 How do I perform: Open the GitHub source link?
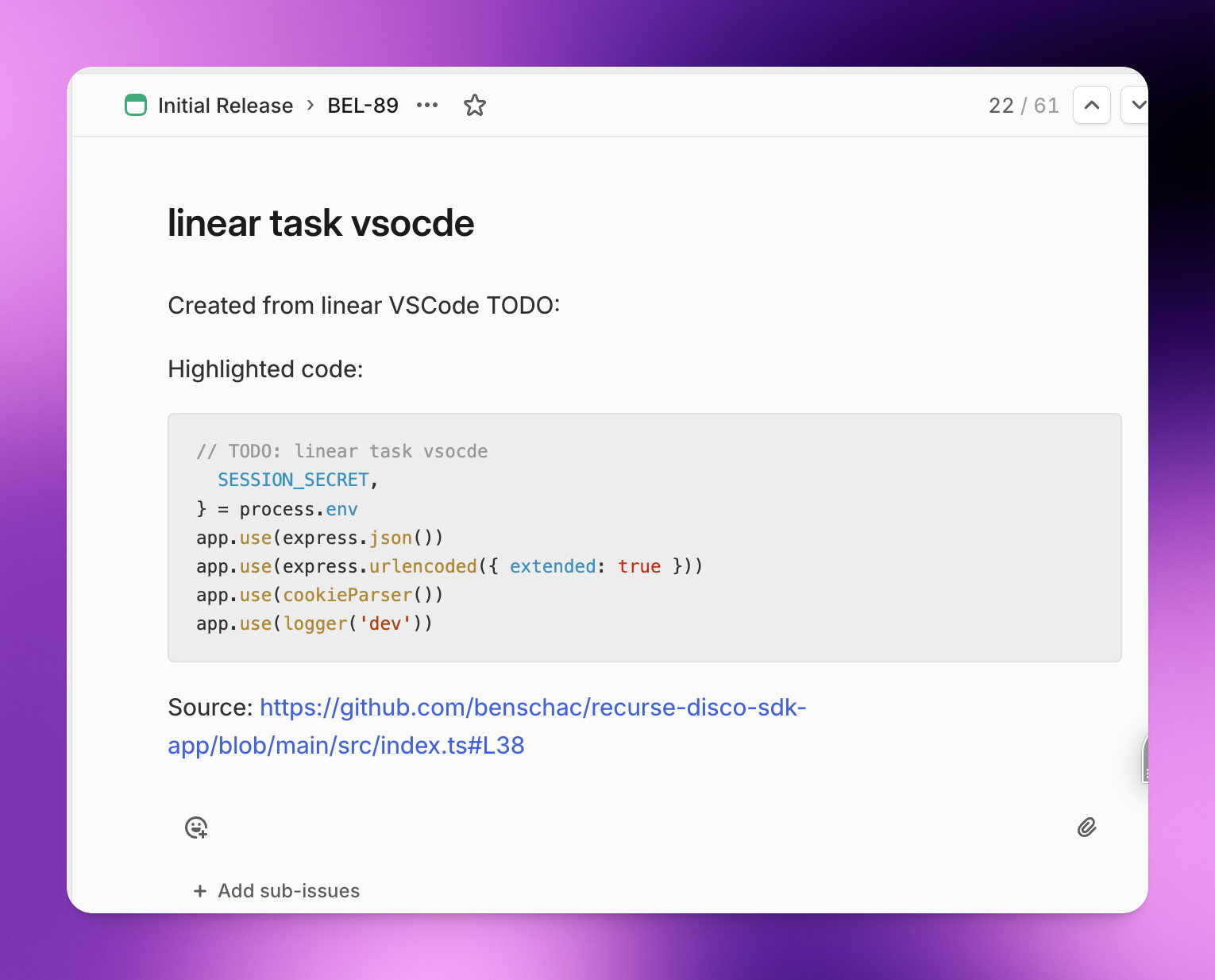(487, 727)
